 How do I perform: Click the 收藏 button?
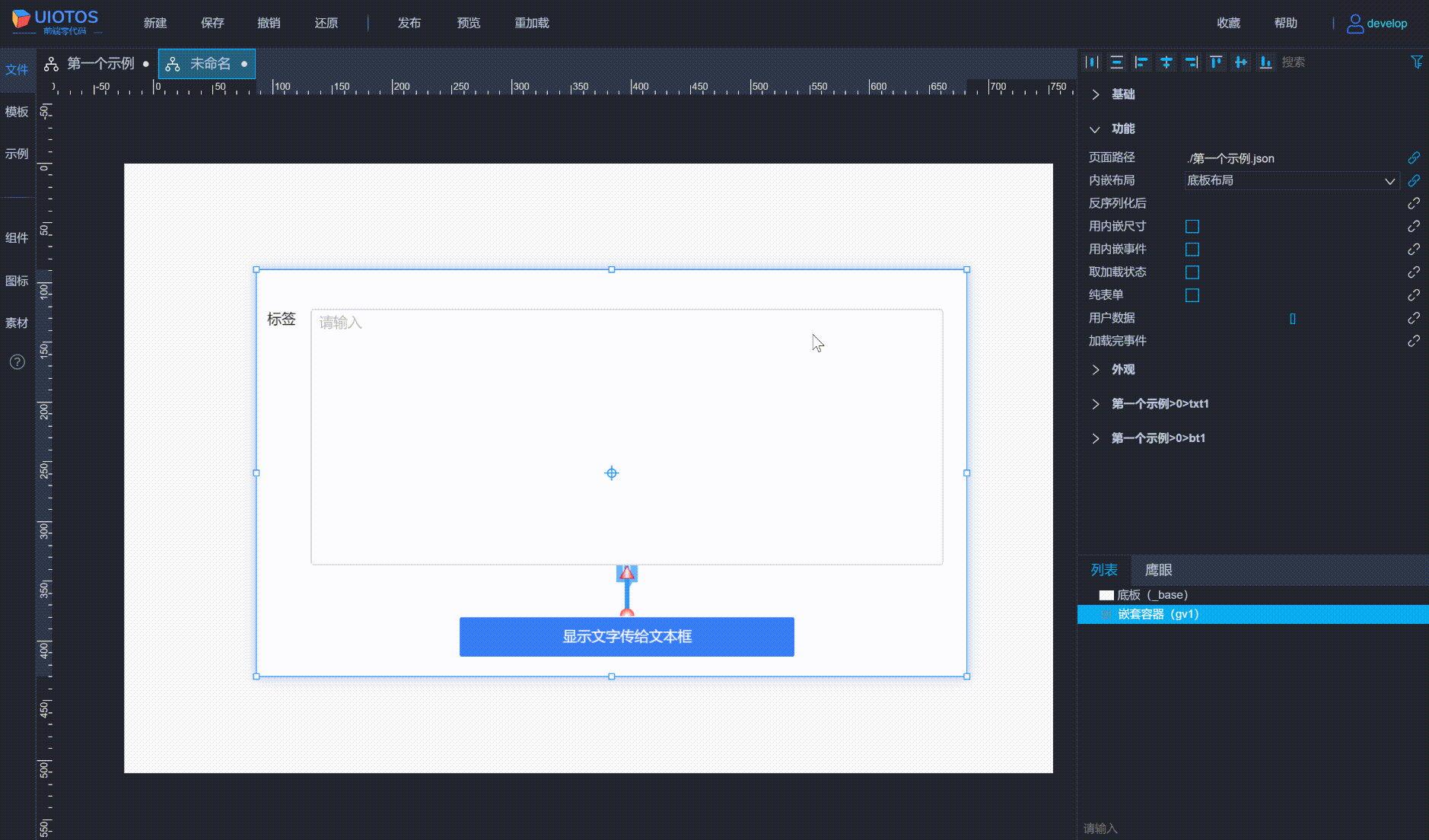[x=1229, y=24]
